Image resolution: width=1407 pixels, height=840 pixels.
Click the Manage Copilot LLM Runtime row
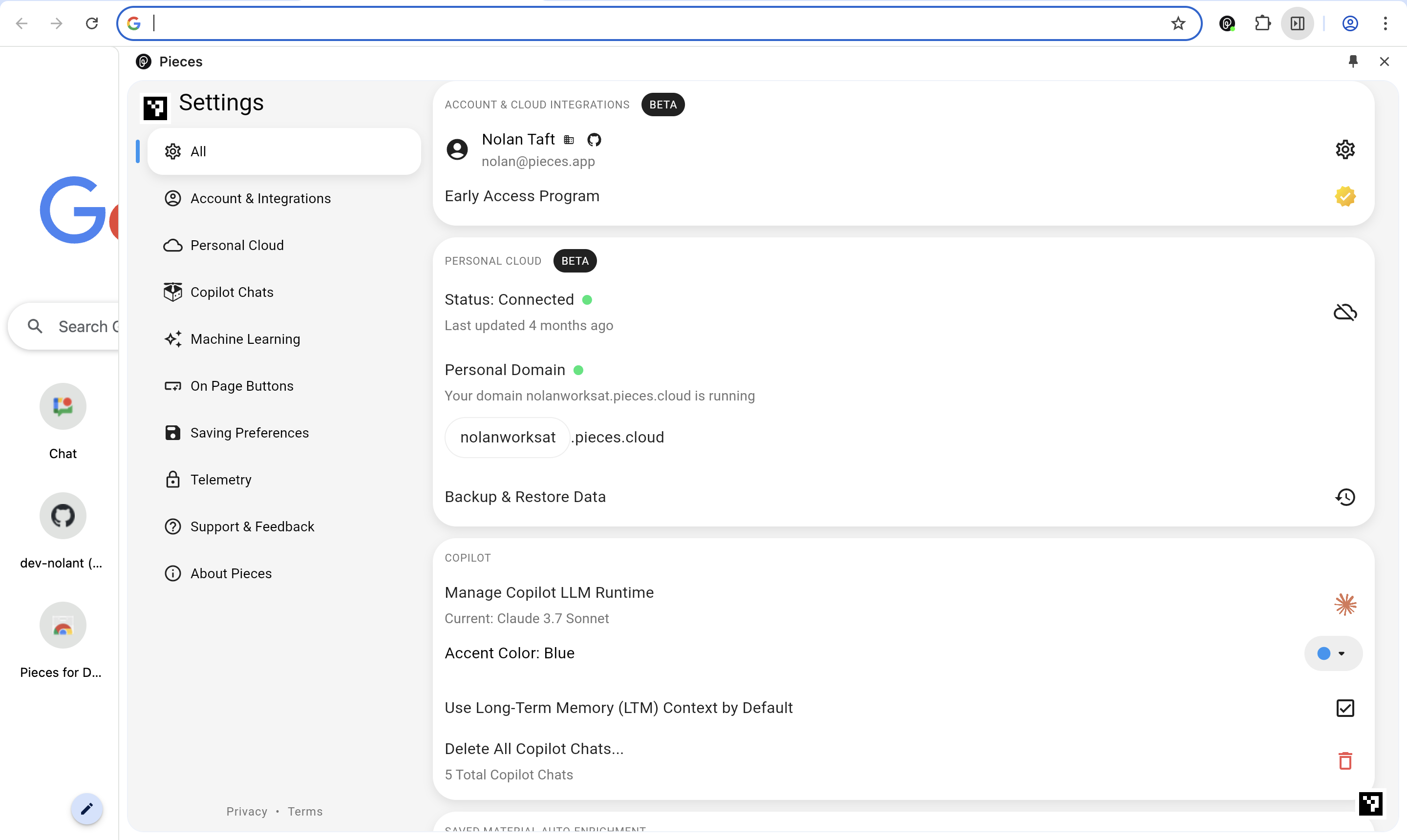click(903, 605)
